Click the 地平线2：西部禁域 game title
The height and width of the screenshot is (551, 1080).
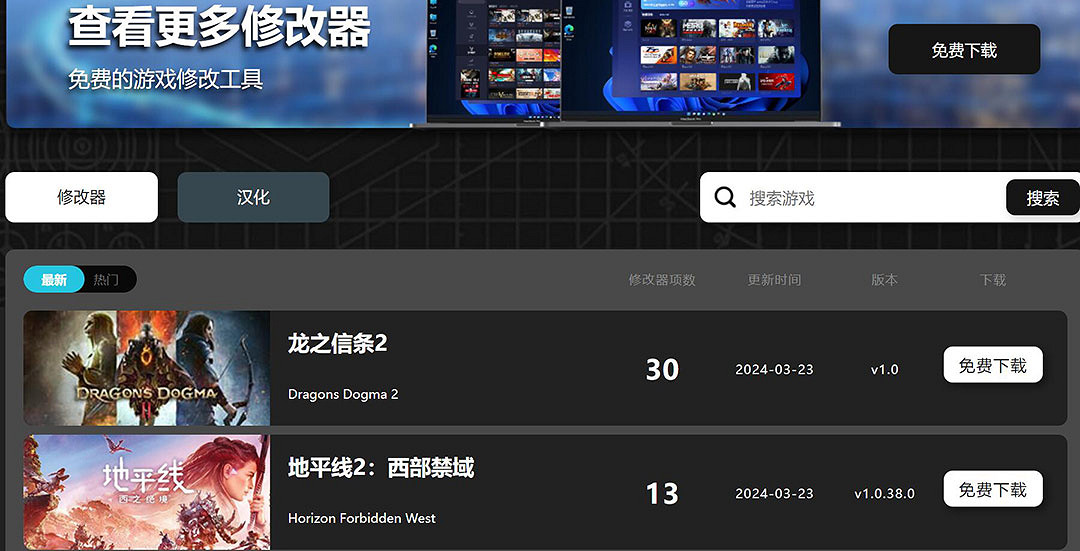pos(381,467)
